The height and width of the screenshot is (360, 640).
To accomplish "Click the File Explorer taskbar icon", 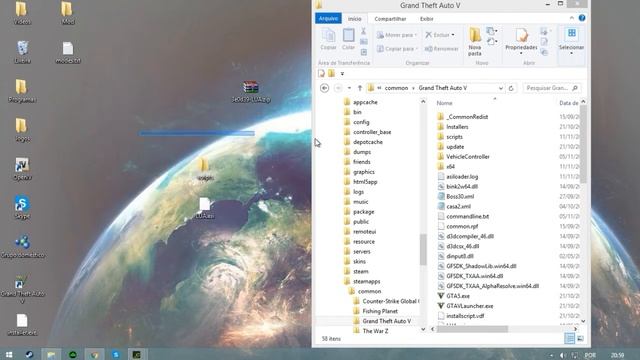I will [x=51, y=355].
